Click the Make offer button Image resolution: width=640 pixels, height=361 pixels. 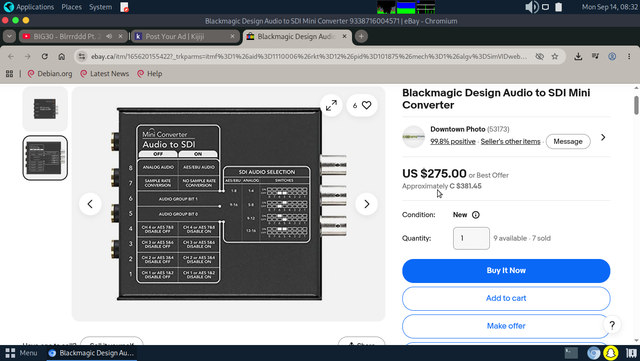coord(506,326)
